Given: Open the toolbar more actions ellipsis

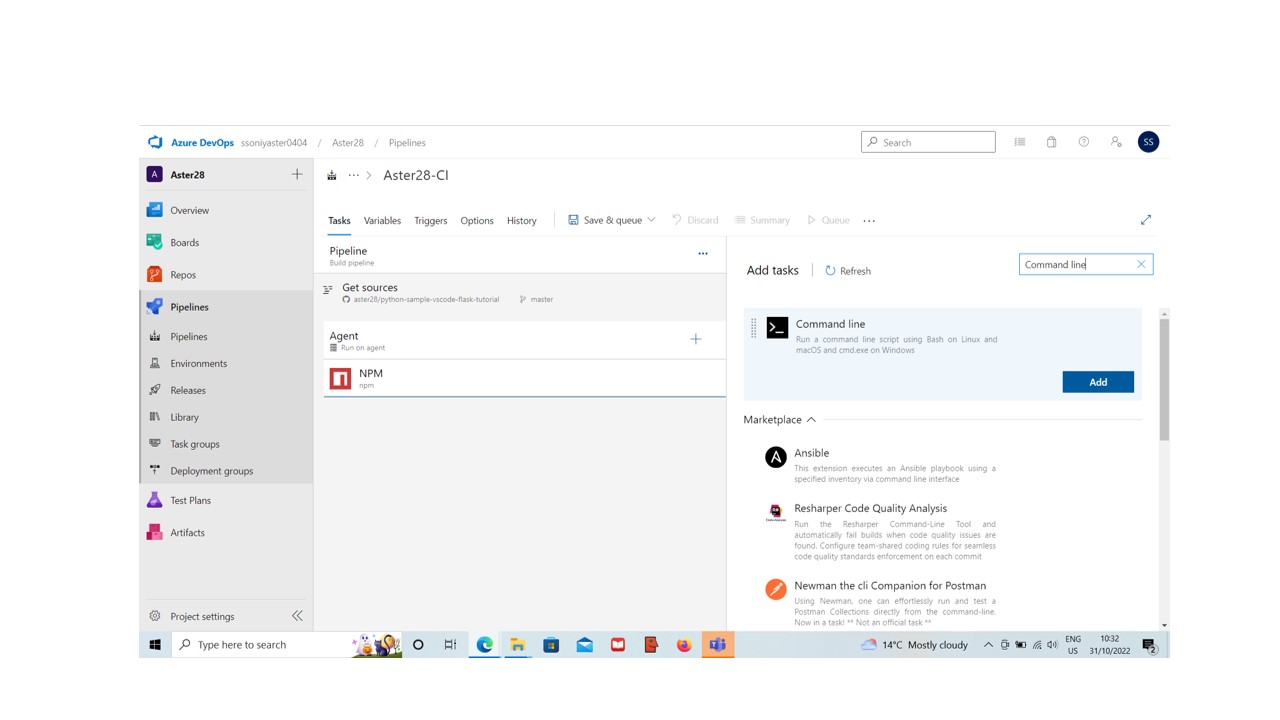Looking at the screenshot, I should tap(869, 220).
